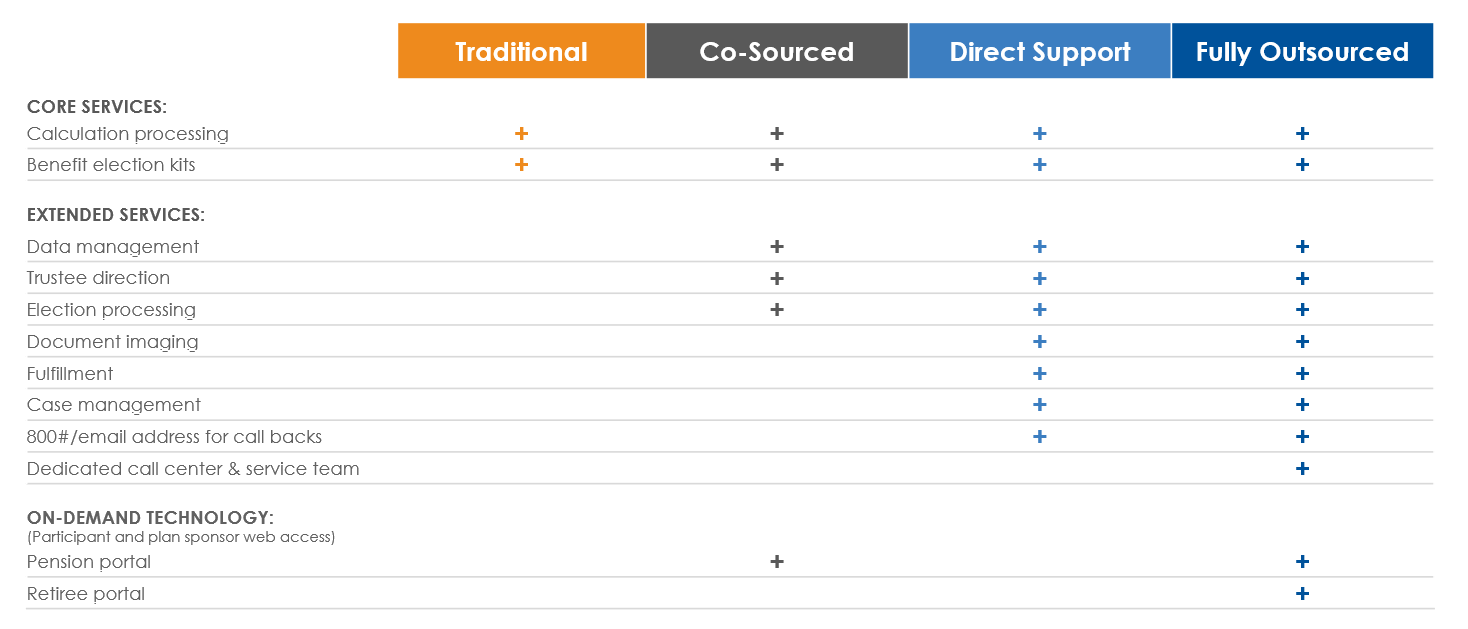Click the Election processing row label
The height and width of the screenshot is (629, 1468).
[111, 310]
